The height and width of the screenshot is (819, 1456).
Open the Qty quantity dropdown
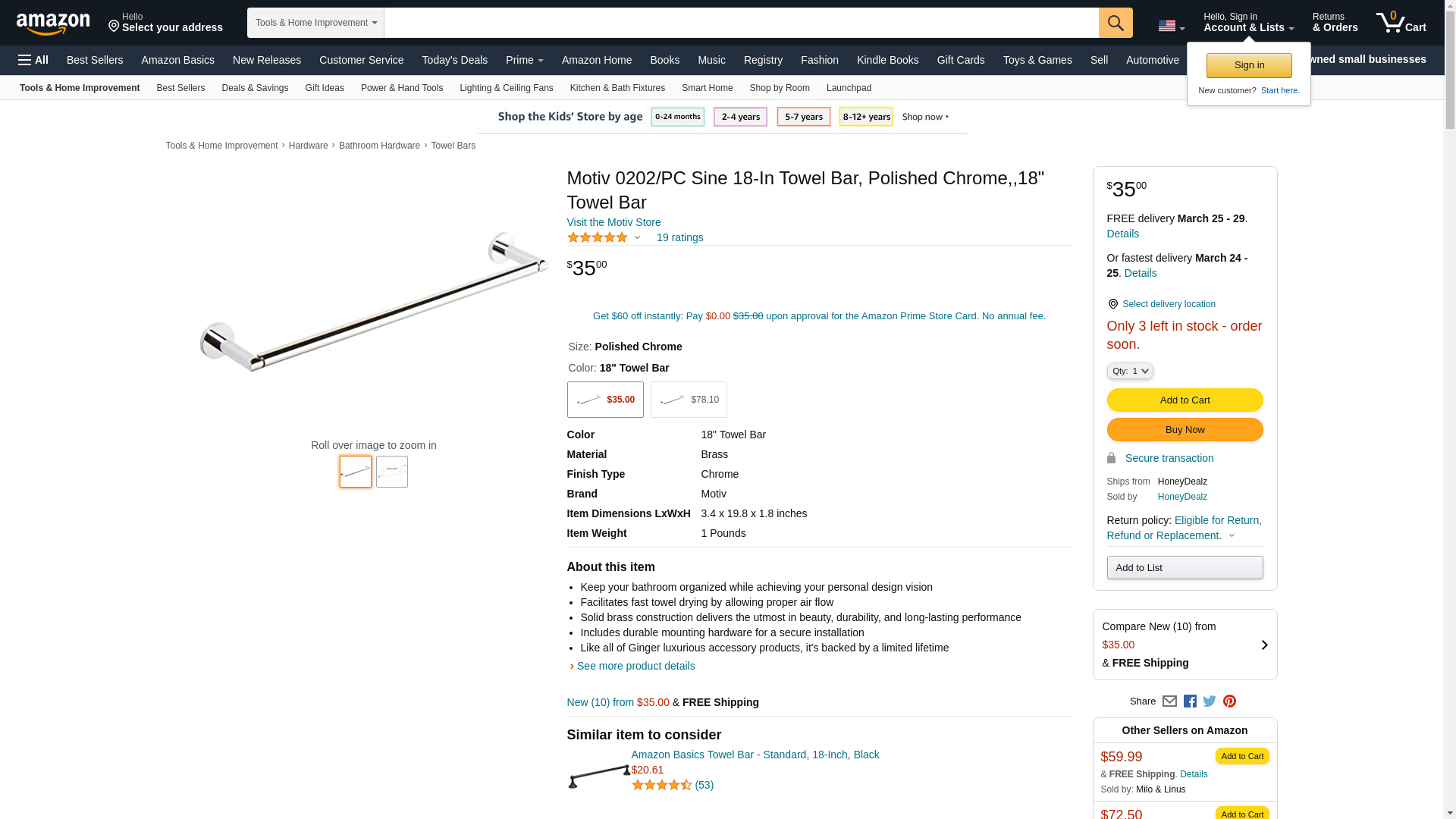tap(1129, 371)
